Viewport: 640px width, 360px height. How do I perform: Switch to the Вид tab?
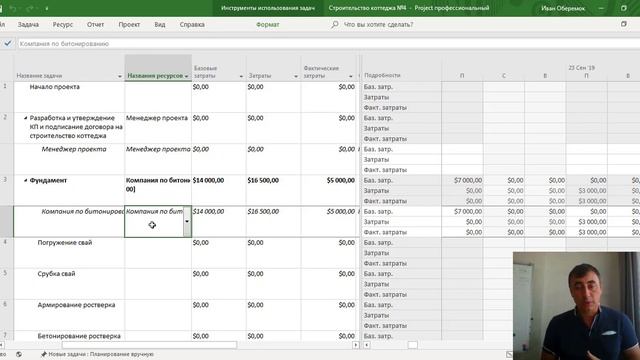point(160,24)
